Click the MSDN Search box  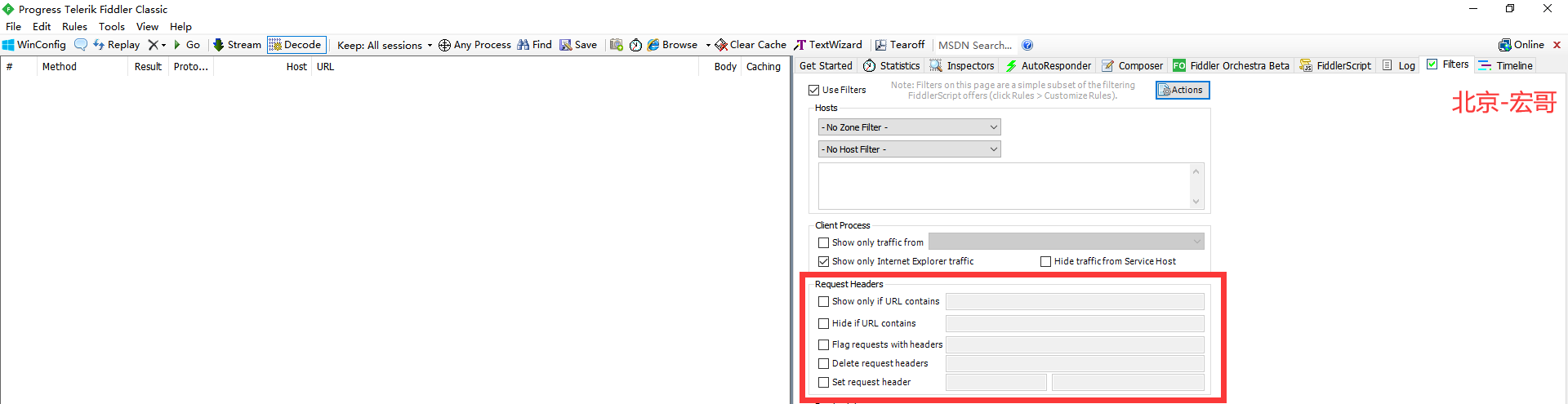point(975,45)
